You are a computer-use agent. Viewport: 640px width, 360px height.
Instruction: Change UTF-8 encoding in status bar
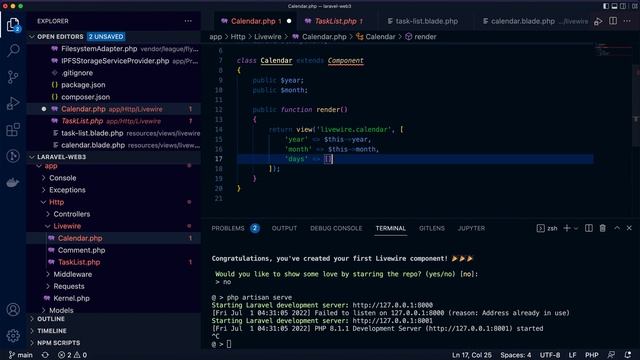(x=550, y=355)
